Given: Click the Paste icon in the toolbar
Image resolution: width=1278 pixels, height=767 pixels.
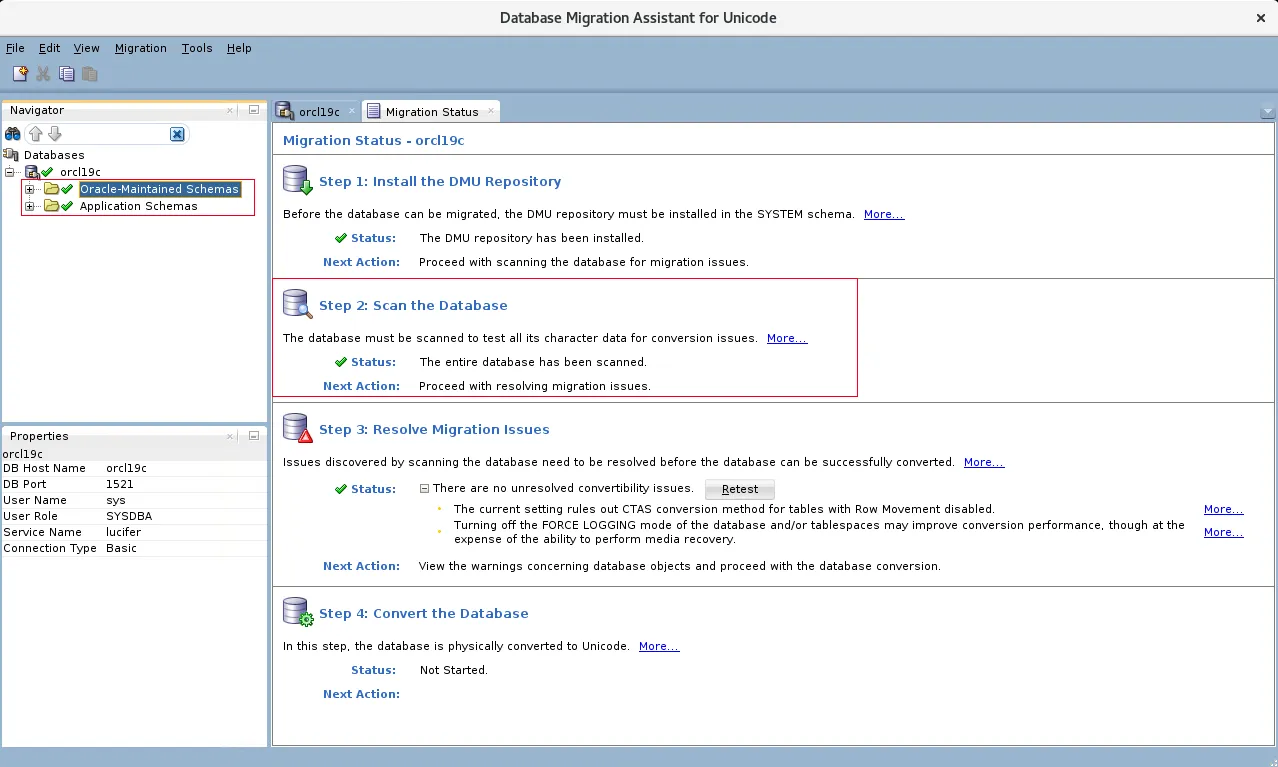Looking at the screenshot, I should click(x=89, y=73).
